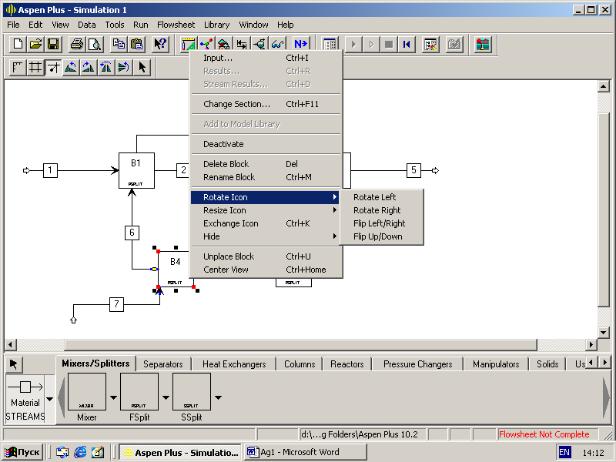Click the grid toggle icon in second toolbar
616x462 pixels.
(x=35, y=68)
